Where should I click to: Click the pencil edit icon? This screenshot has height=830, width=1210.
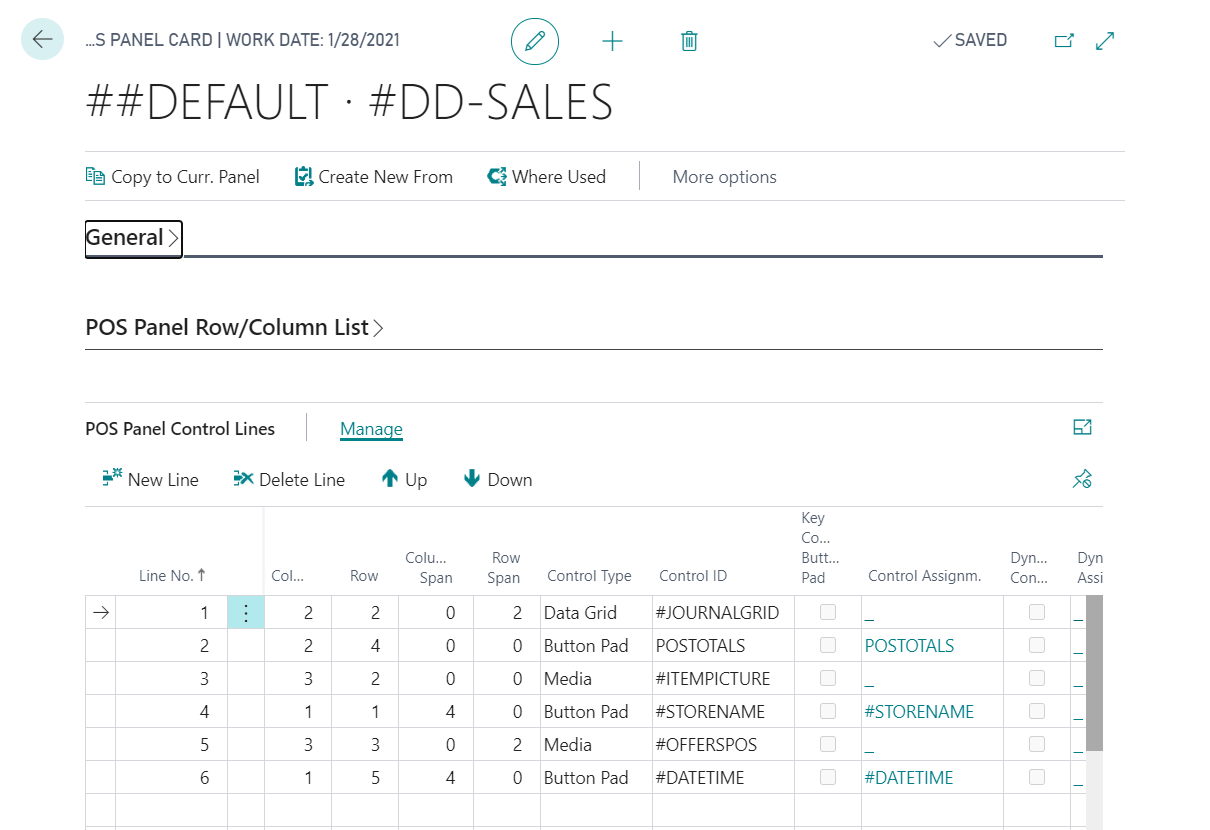(535, 41)
